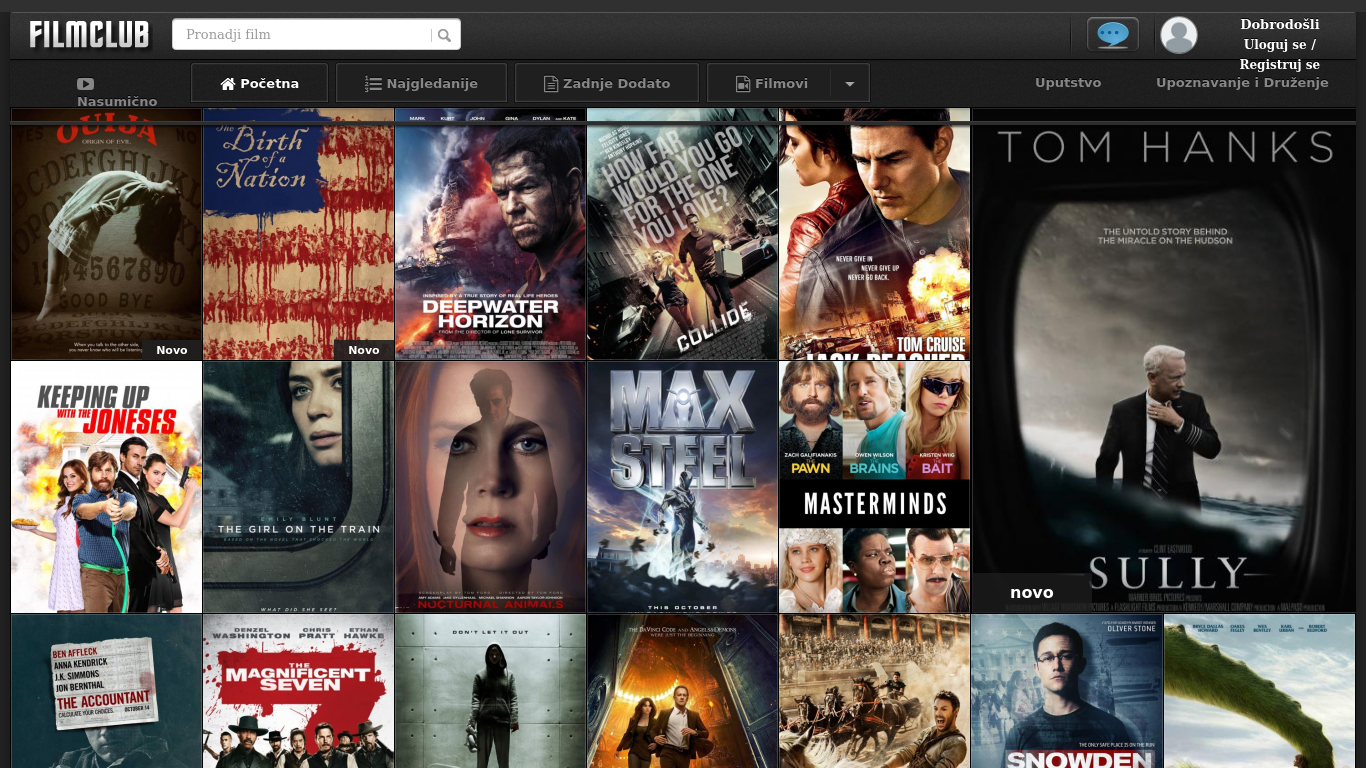Open the Ouija movie poster
The image size is (1366, 768).
coord(106,234)
